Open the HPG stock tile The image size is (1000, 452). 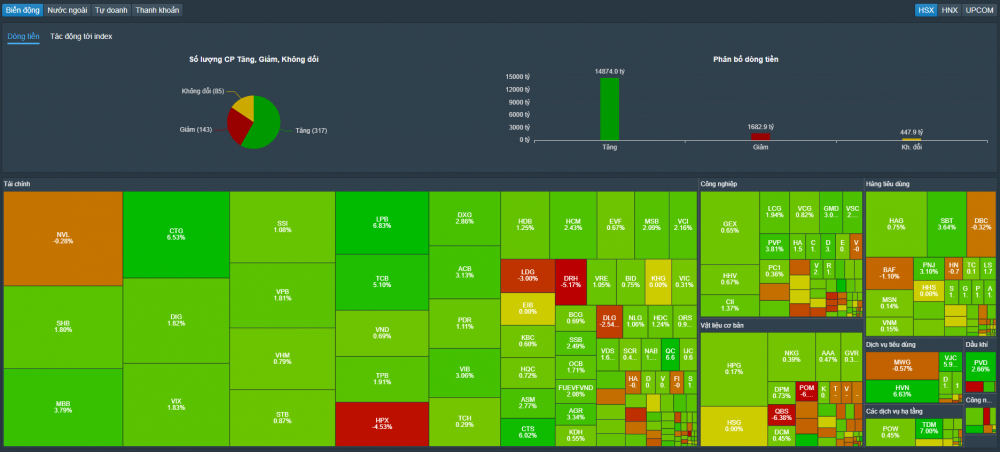coord(733,369)
